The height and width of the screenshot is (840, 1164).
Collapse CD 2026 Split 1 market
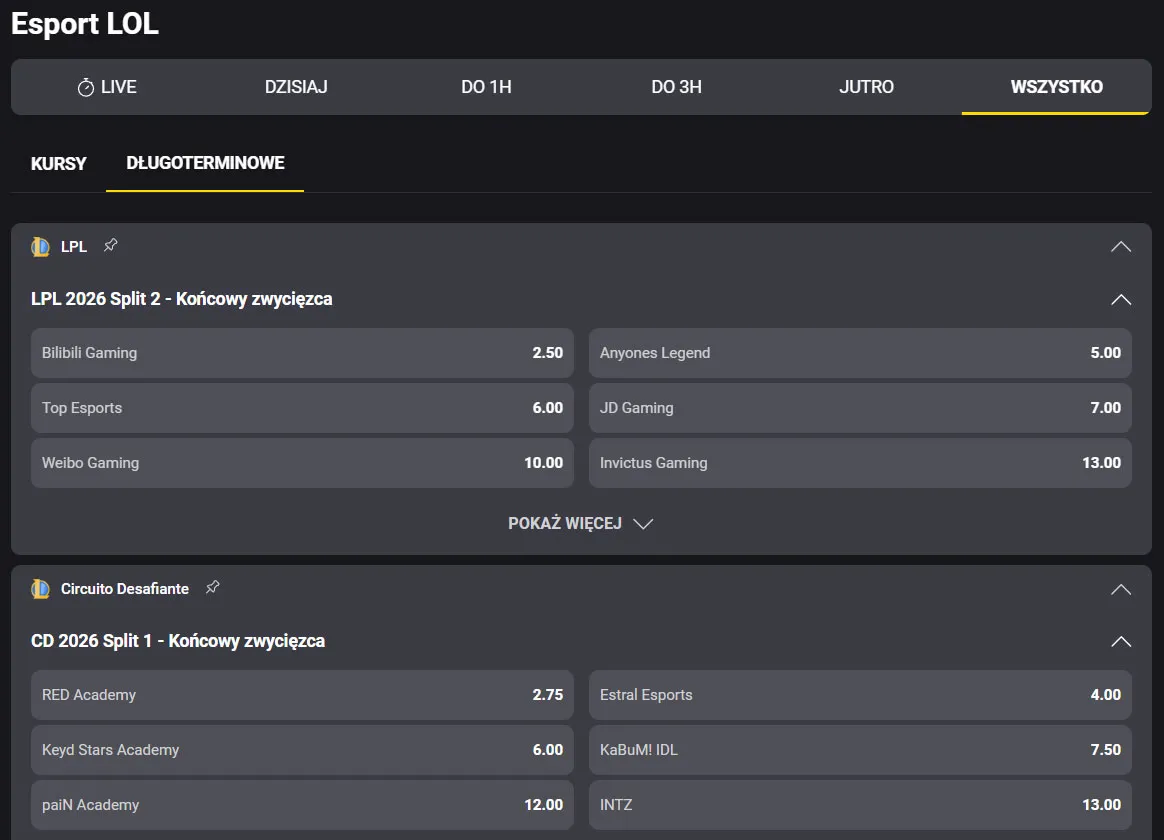coord(1120,641)
